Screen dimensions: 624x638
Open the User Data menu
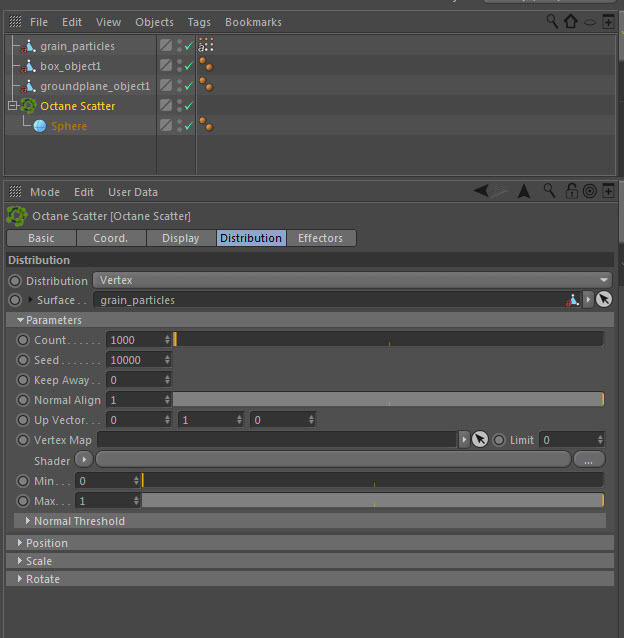pyautogui.click(x=133, y=192)
